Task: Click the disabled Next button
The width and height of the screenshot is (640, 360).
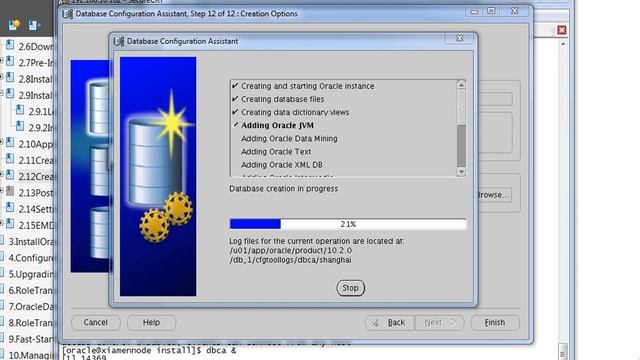Action: coord(439,322)
